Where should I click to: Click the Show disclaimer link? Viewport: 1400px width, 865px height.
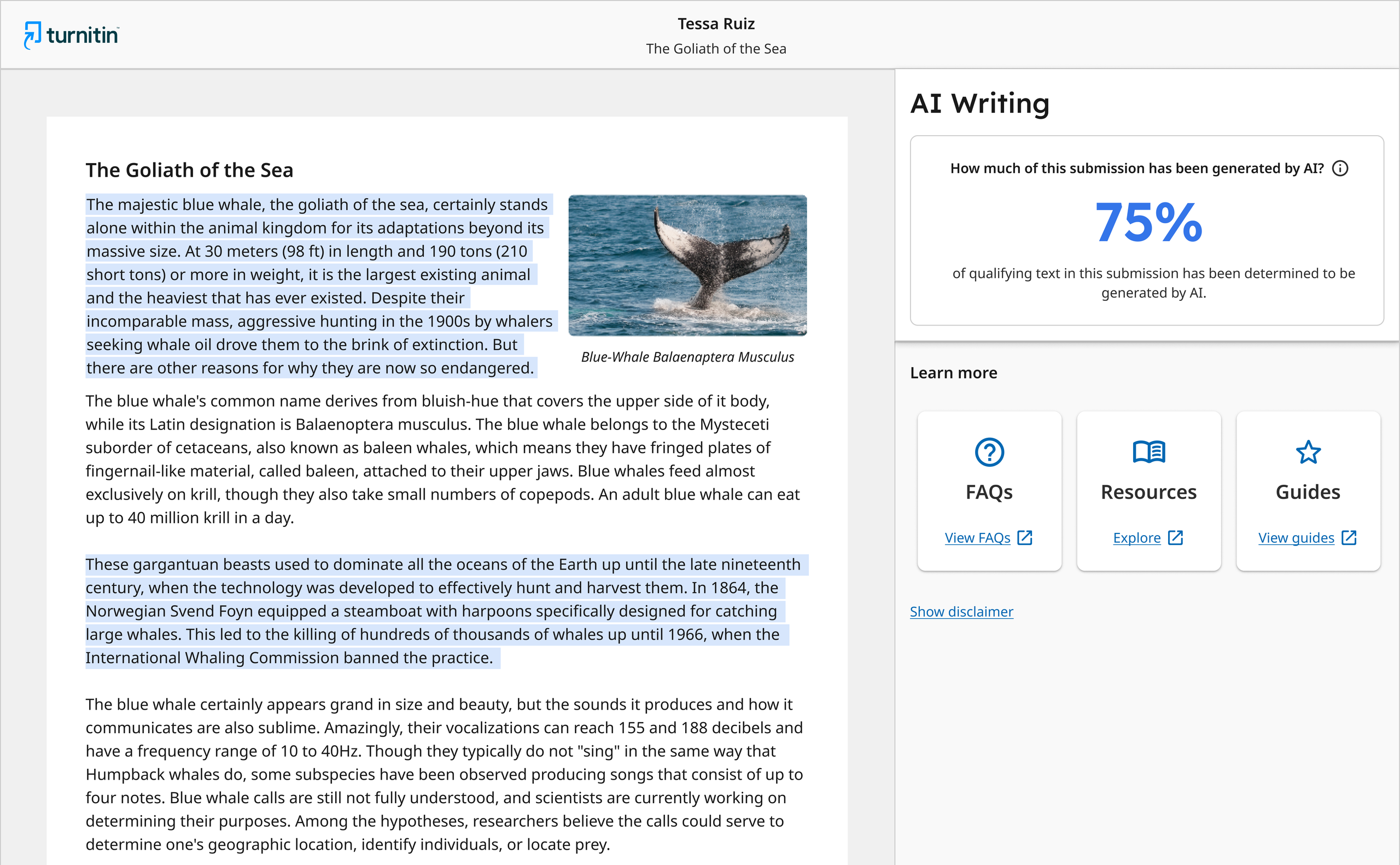[x=961, y=611]
